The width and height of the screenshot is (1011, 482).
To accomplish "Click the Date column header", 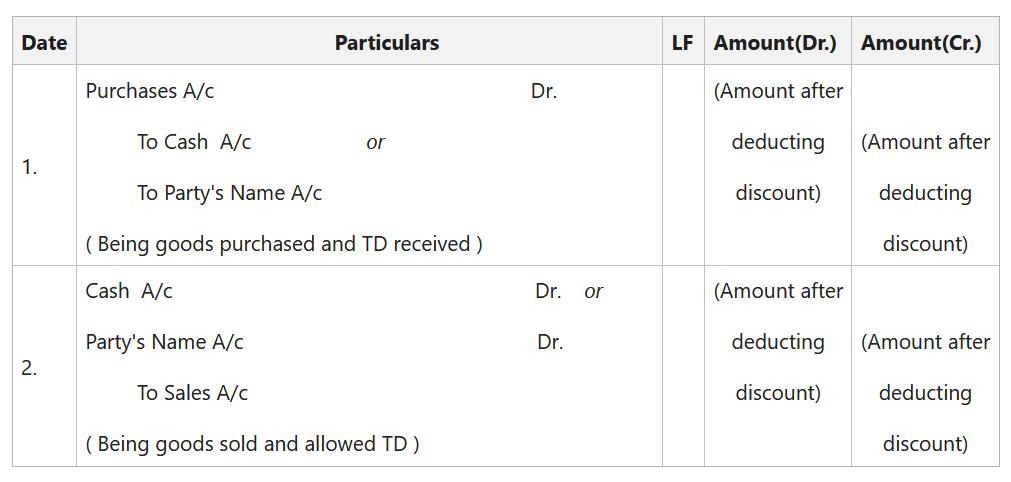I will pyautogui.click(x=44, y=43).
